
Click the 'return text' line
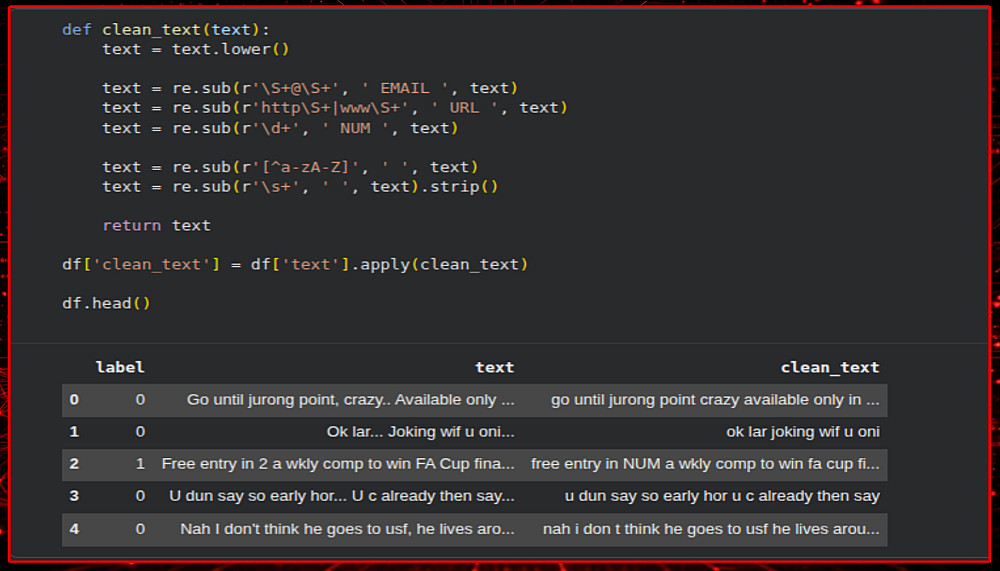[156, 226]
